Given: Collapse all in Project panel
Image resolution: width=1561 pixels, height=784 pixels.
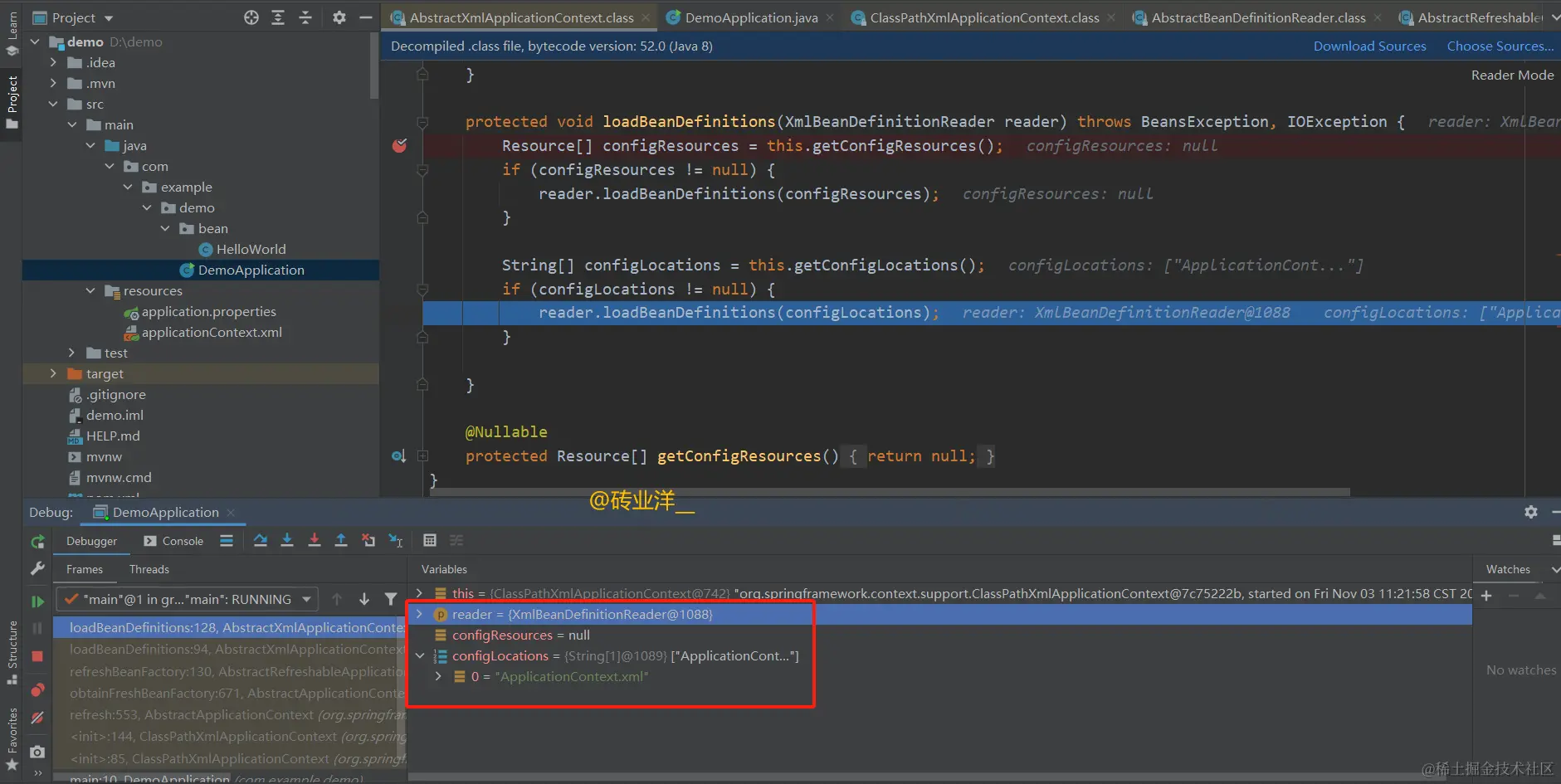Looking at the screenshot, I should point(305,17).
